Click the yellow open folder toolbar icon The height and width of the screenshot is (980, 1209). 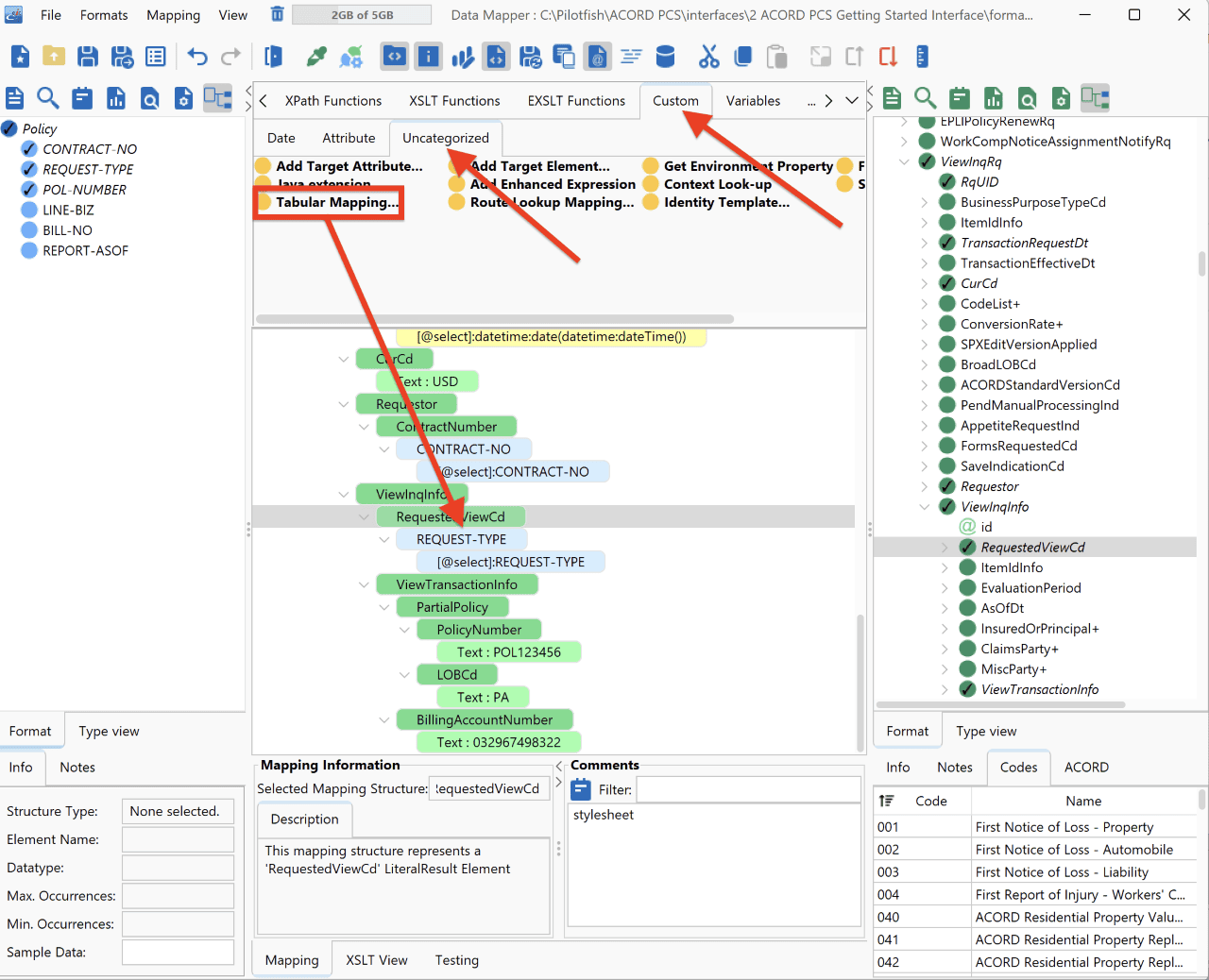click(x=54, y=57)
